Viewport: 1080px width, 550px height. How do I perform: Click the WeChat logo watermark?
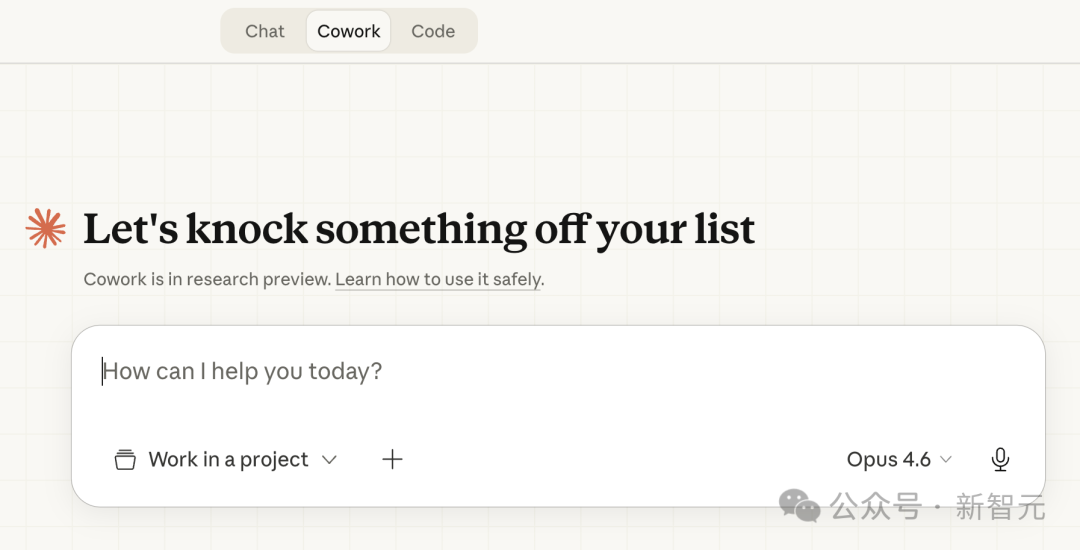coord(800,505)
